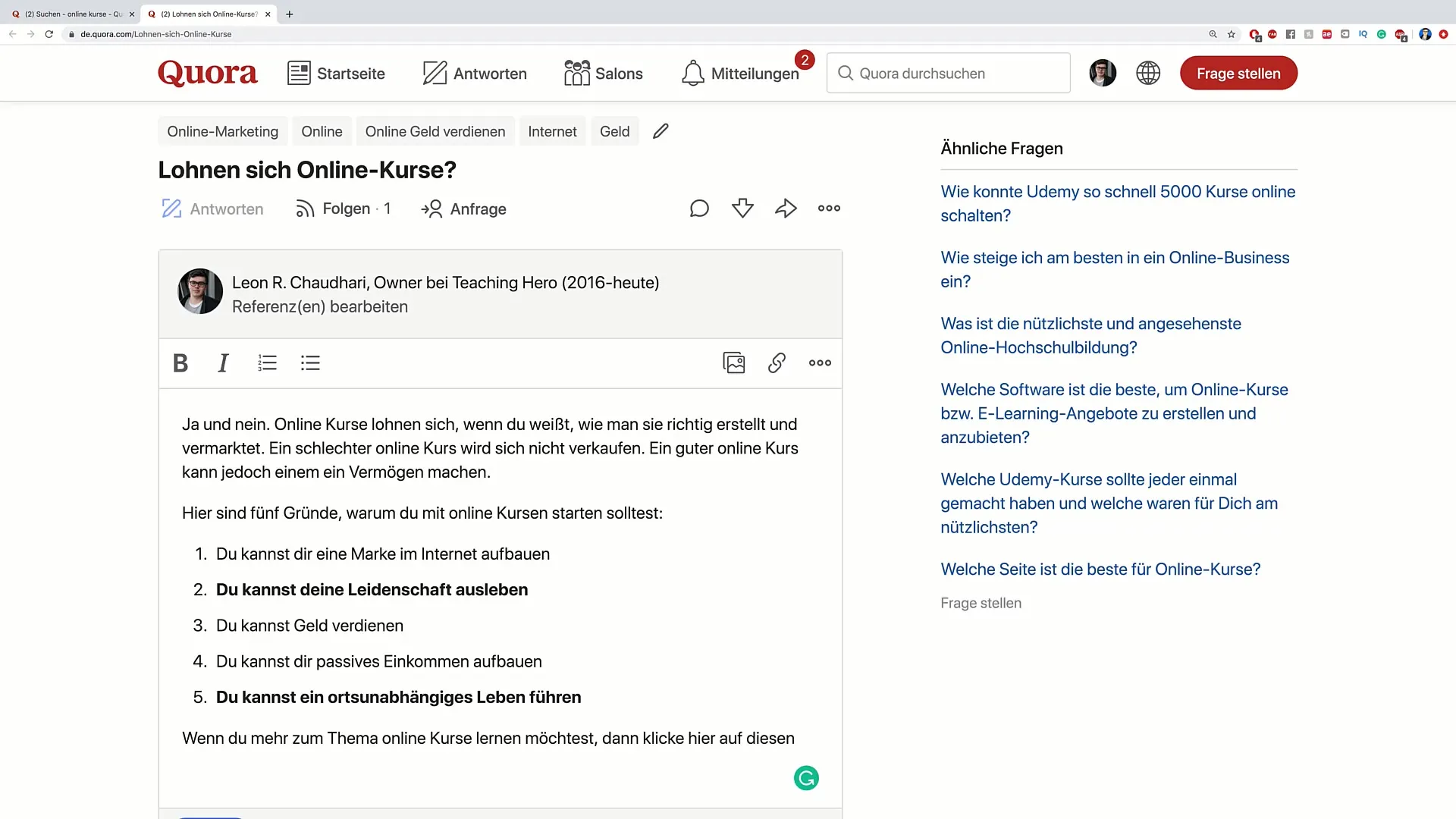Toggle bold formatting in the editor
The image size is (1456, 819).
point(180,363)
